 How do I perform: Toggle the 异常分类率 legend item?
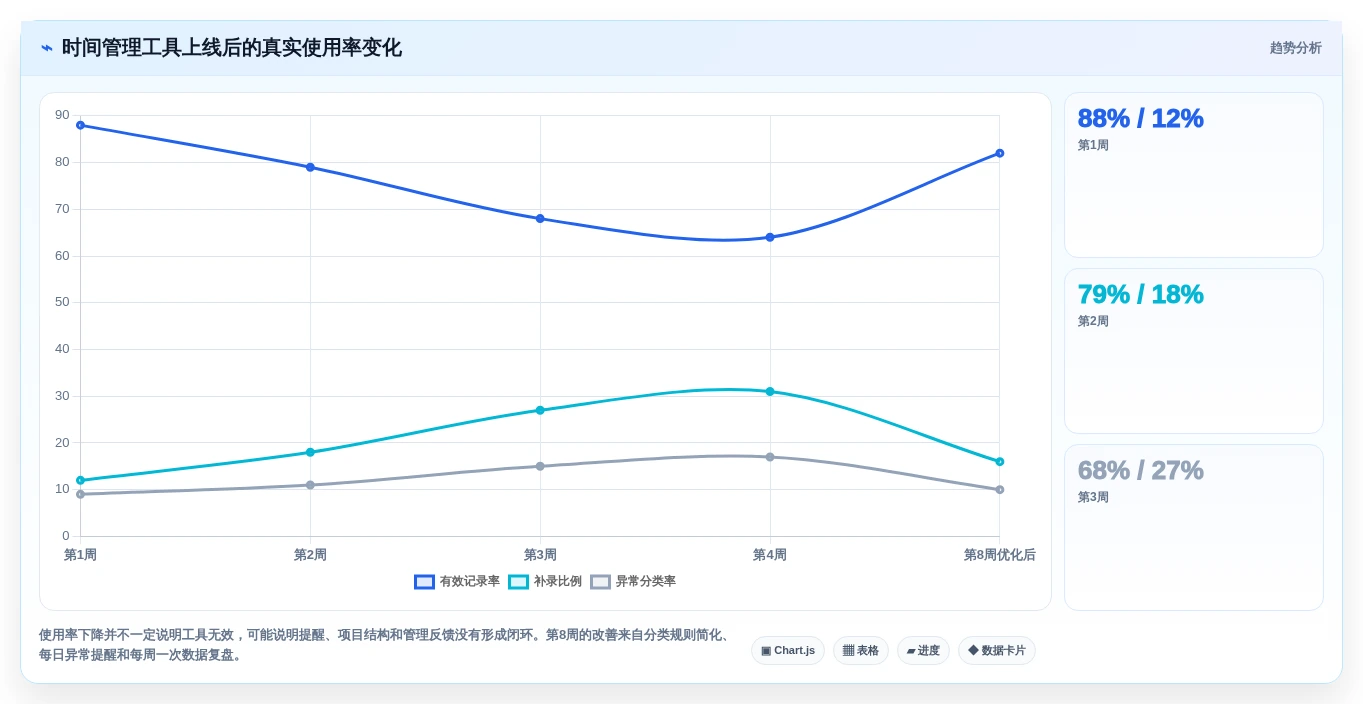(x=633, y=582)
